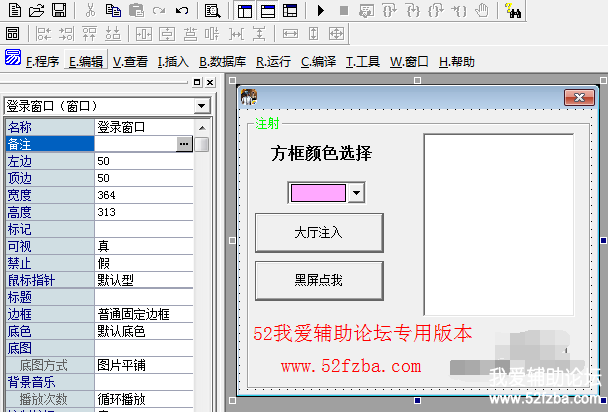Click the 底图方式 value 图片平铺
This screenshot has height=412, width=608.
(143, 365)
